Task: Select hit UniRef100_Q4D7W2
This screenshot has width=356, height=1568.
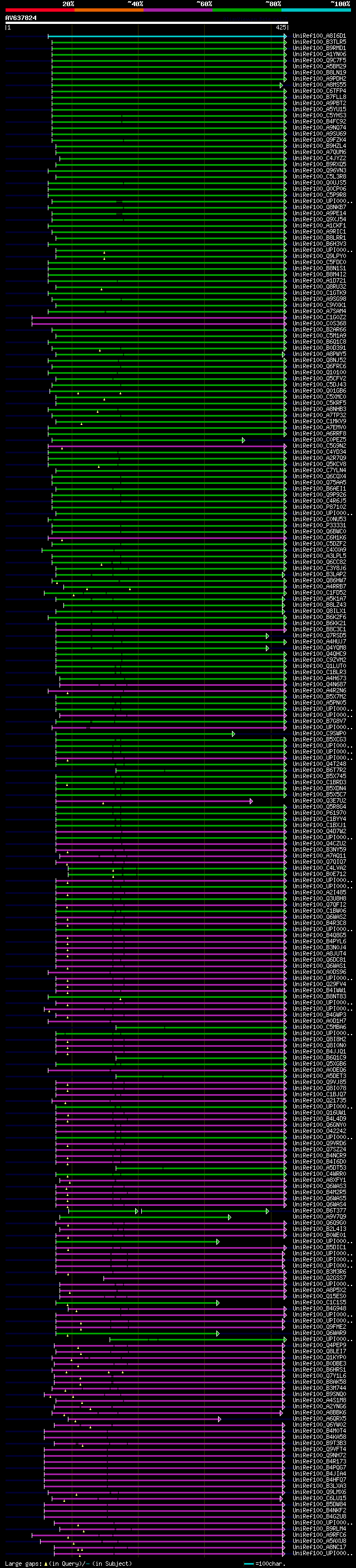Action: 319,832
